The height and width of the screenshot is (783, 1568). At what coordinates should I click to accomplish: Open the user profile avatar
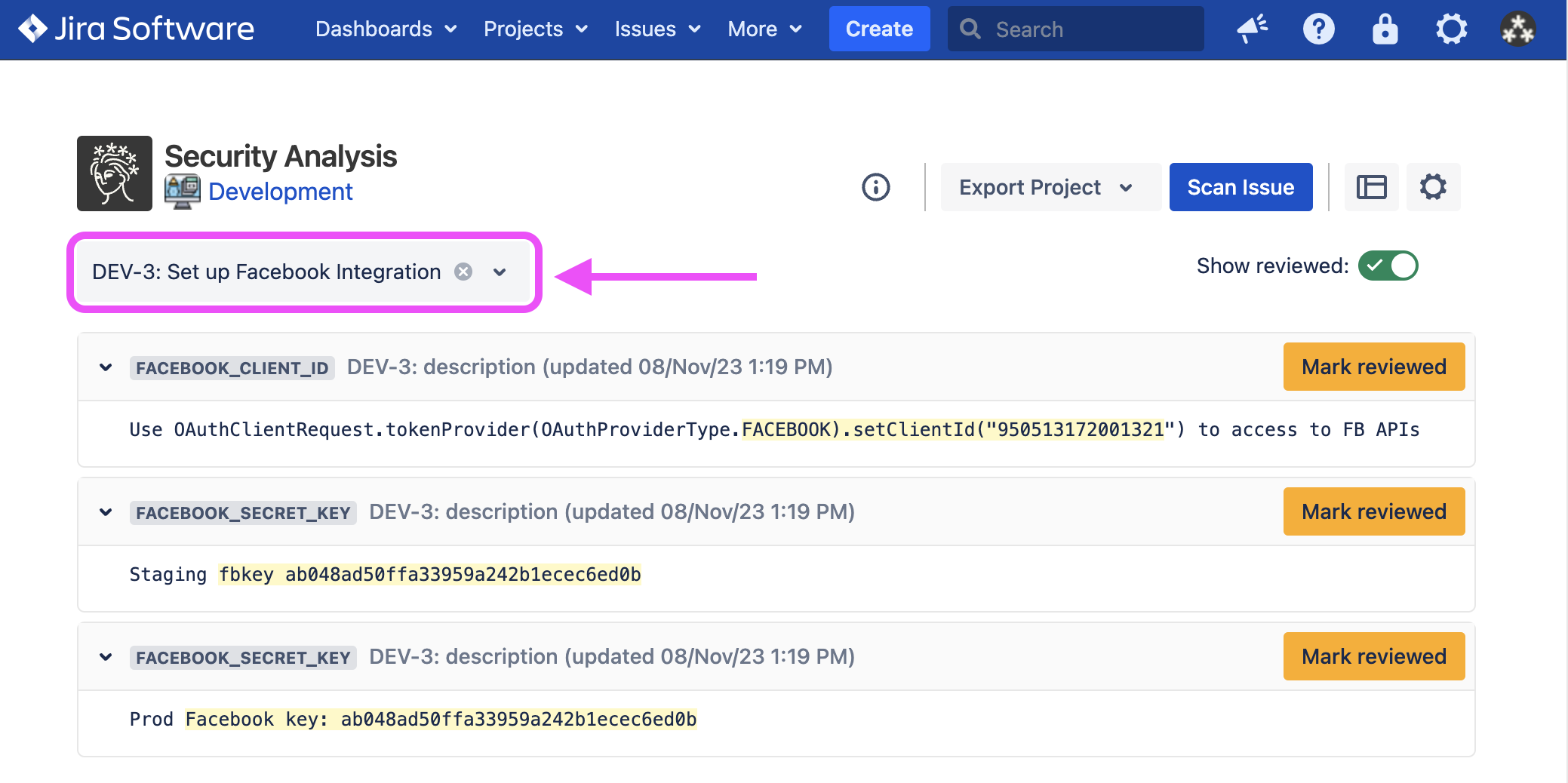click(1517, 29)
